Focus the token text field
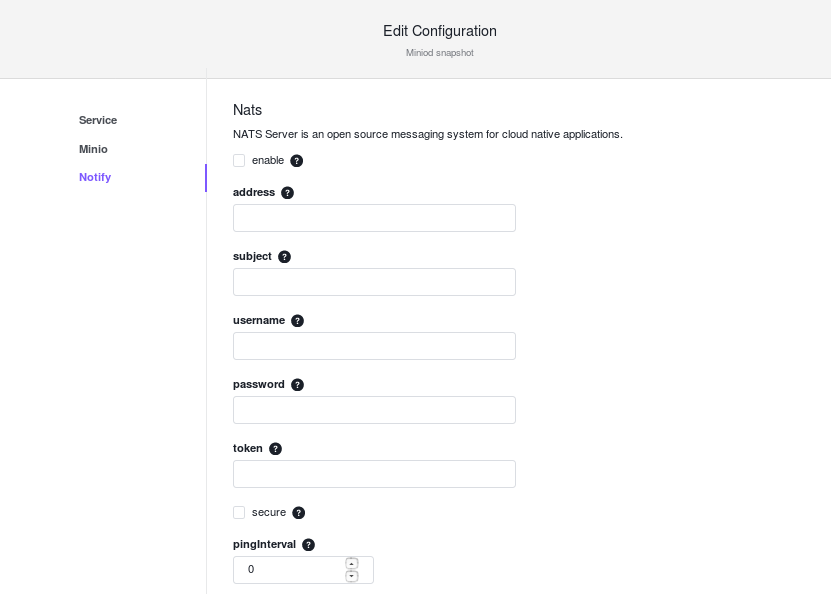 pyautogui.click(x=374, y=474)
